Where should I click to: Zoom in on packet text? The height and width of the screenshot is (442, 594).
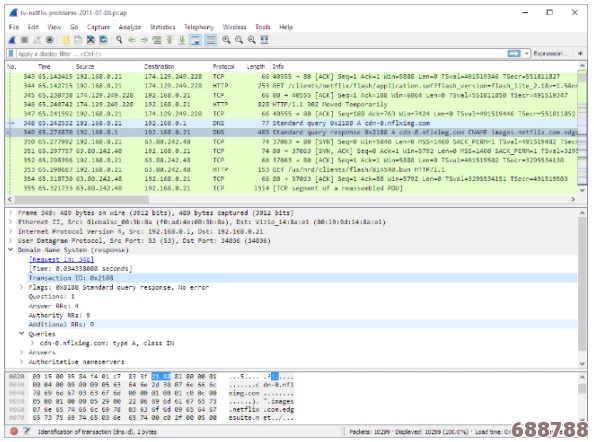226,40
